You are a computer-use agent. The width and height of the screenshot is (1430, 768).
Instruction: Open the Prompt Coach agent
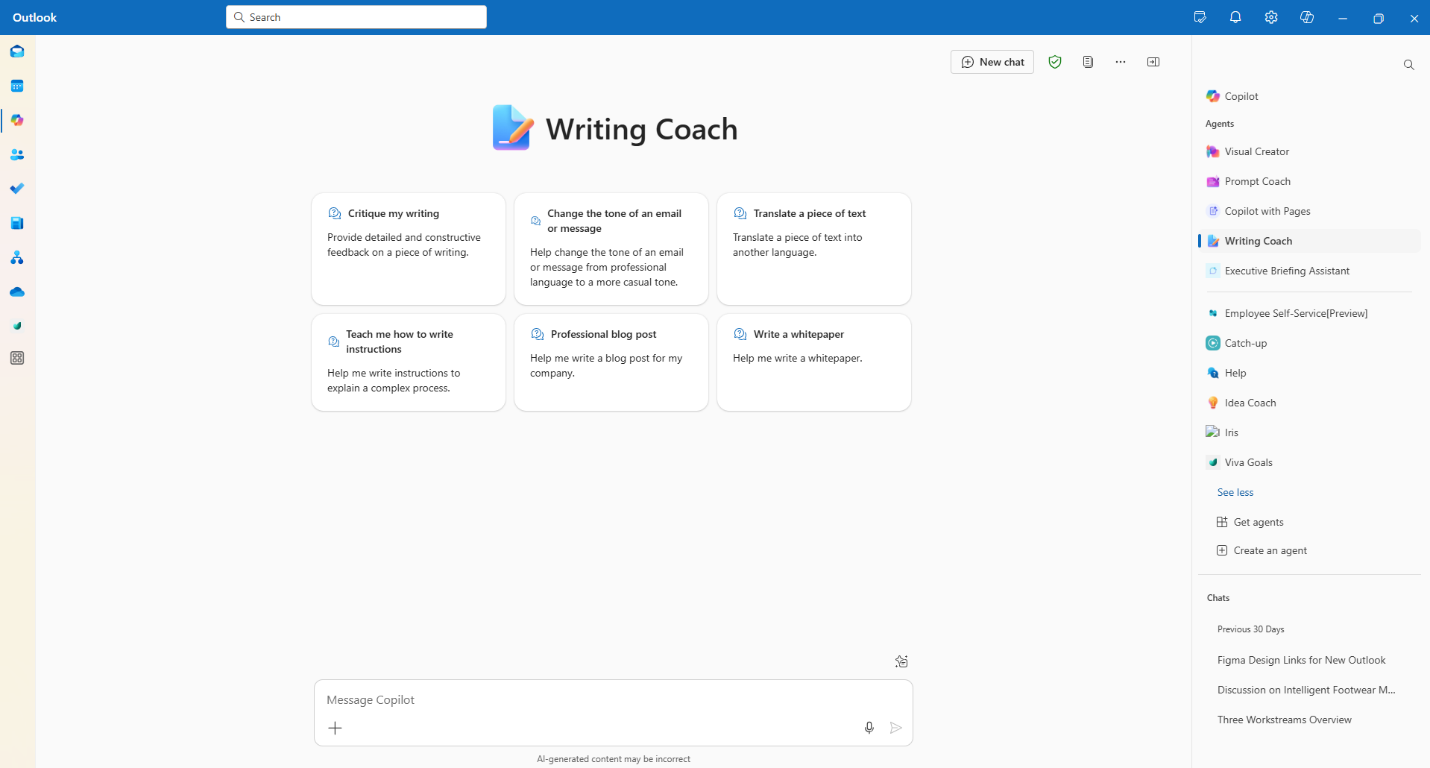(1309, 182)
